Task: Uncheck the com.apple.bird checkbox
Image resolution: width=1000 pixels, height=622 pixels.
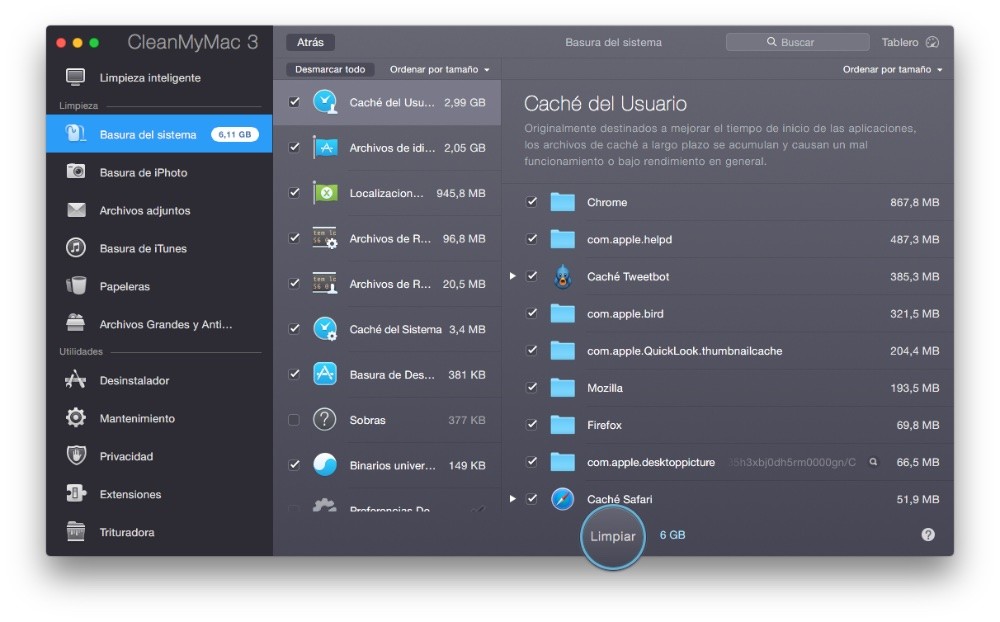Action: 531,313
